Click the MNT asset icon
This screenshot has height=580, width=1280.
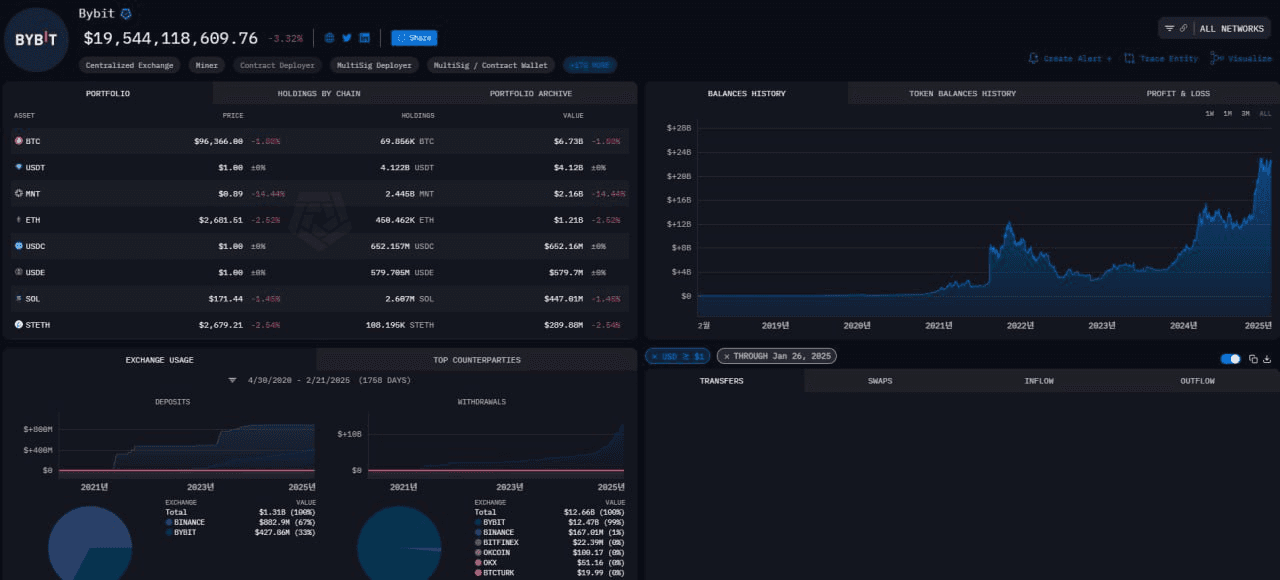point(18,193)
